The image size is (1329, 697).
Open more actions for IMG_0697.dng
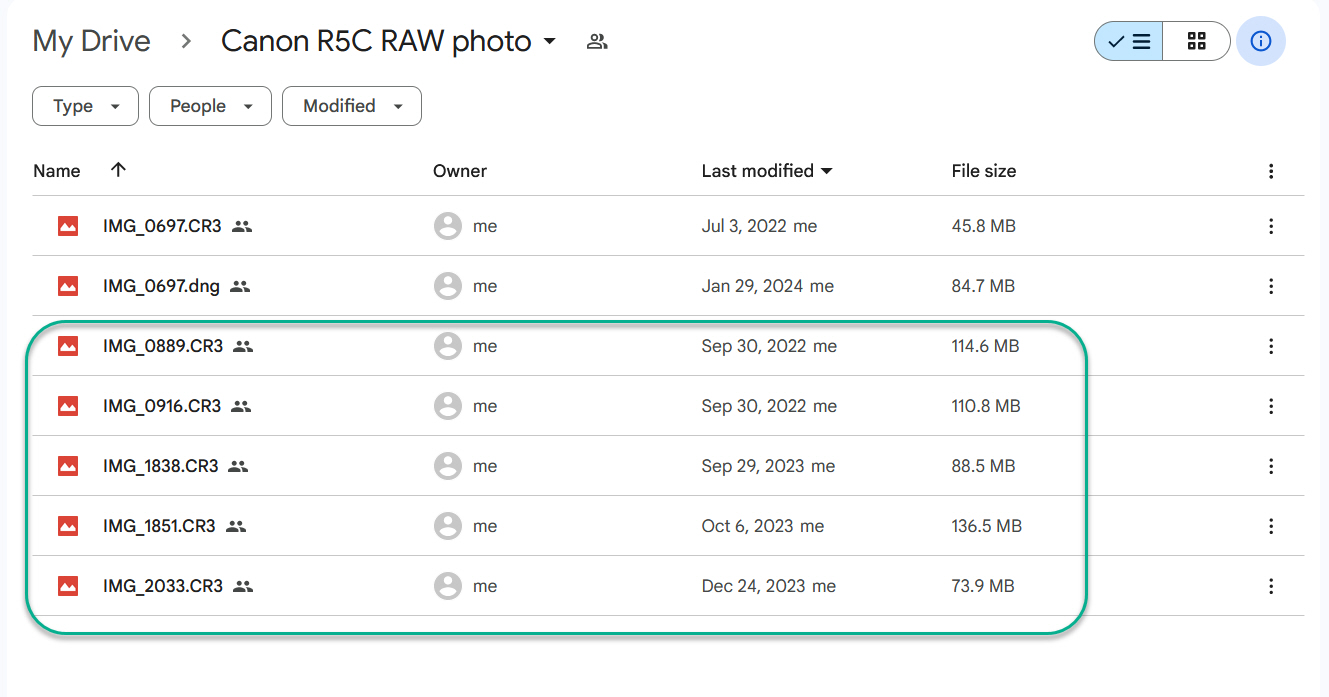tap(1271, 286)
